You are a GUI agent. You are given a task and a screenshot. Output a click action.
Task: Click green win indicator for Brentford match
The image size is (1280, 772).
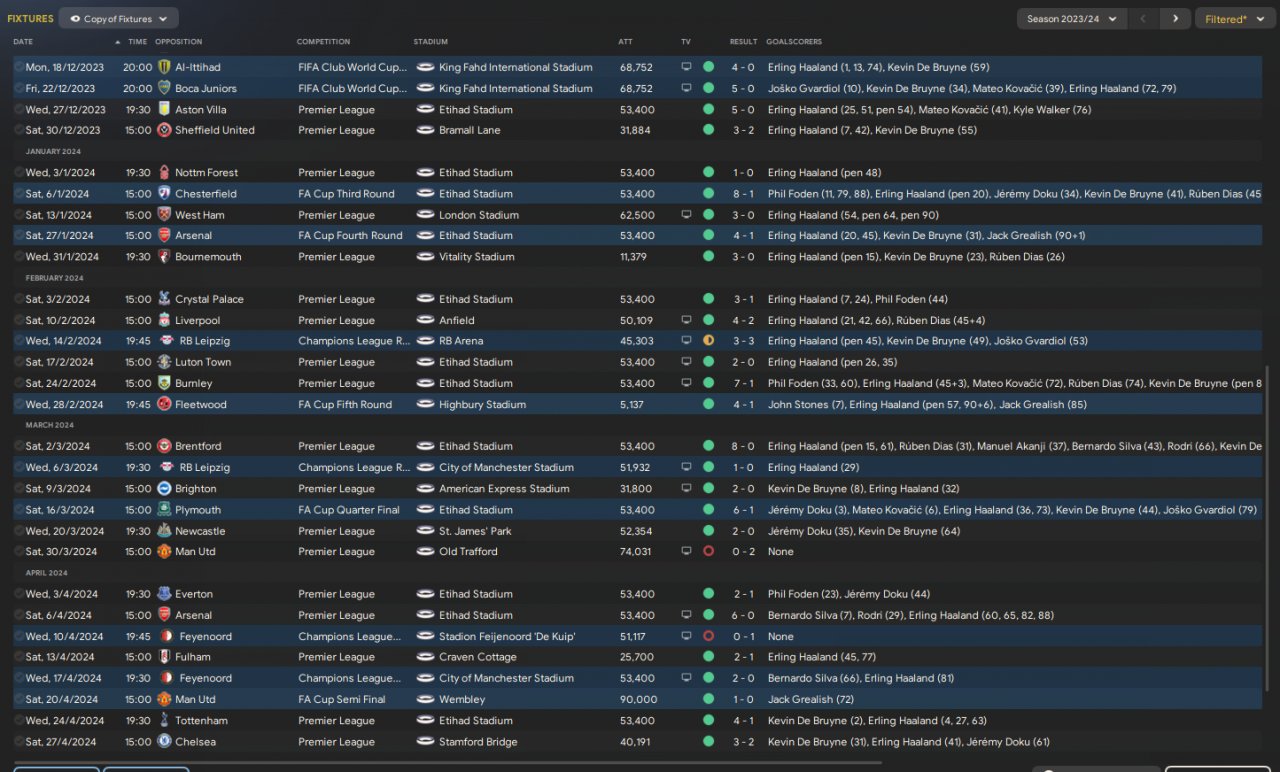coord(708,446)
